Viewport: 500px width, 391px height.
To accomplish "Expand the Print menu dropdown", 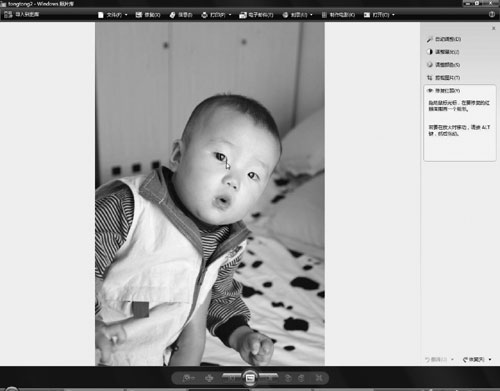I will (x=216, y=15).
